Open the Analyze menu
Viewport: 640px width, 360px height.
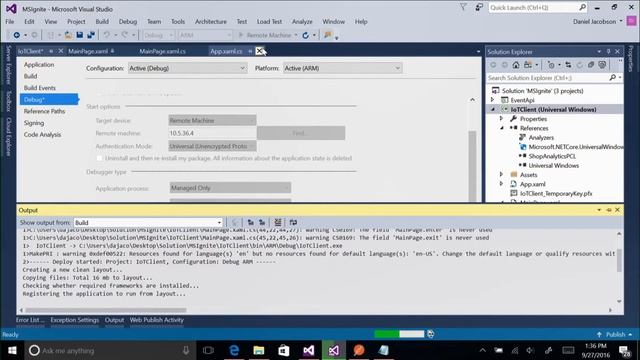[302, 22]
